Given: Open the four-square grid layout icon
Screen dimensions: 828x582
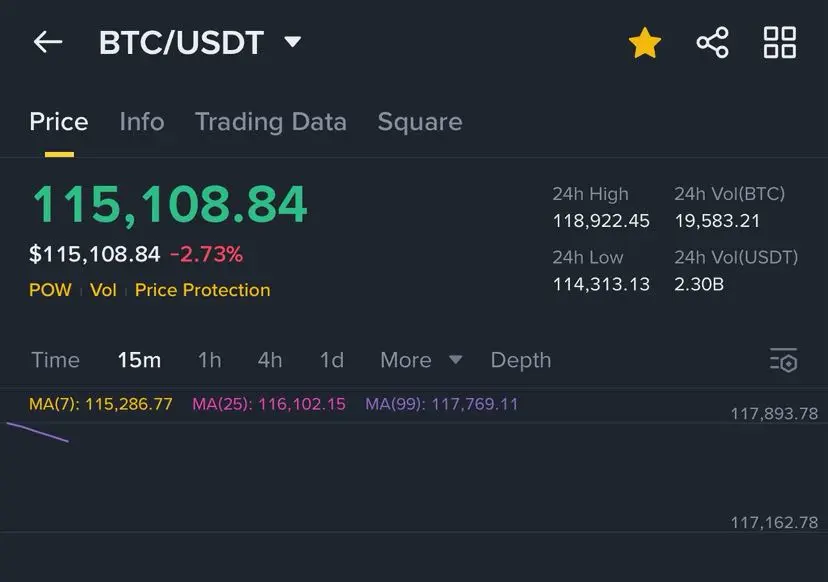Looking at the screenshot, I should (x=780, y=42).
